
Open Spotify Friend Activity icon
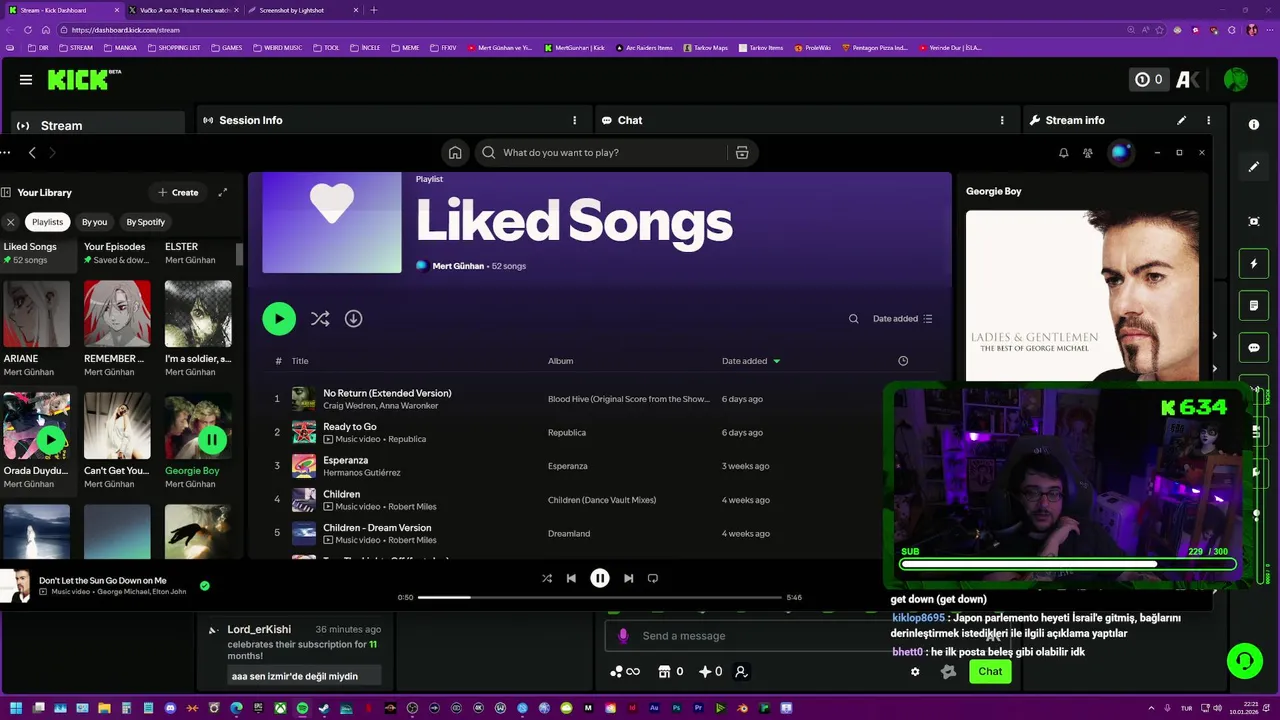(x=1088, y=153)
